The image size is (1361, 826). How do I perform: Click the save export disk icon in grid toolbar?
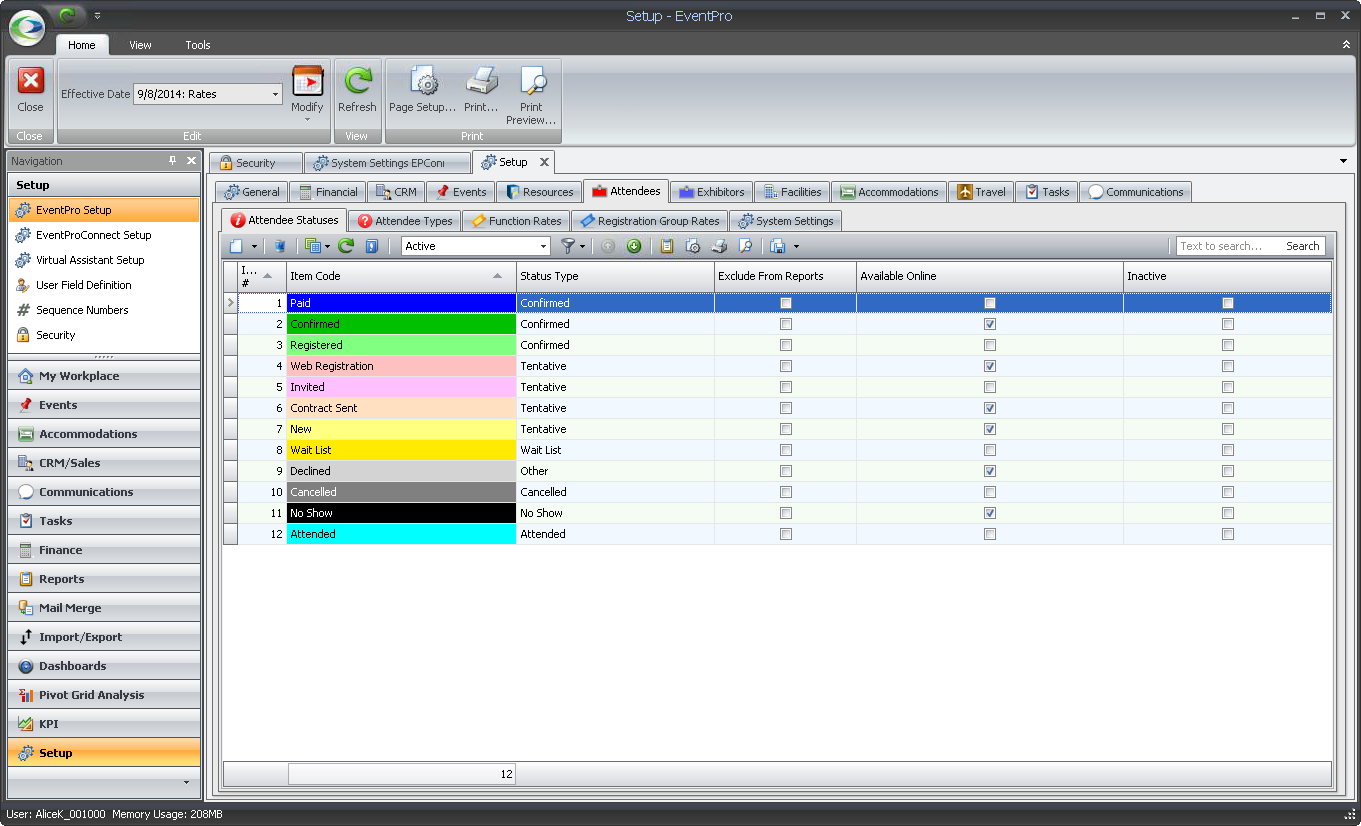pos(778,246)
